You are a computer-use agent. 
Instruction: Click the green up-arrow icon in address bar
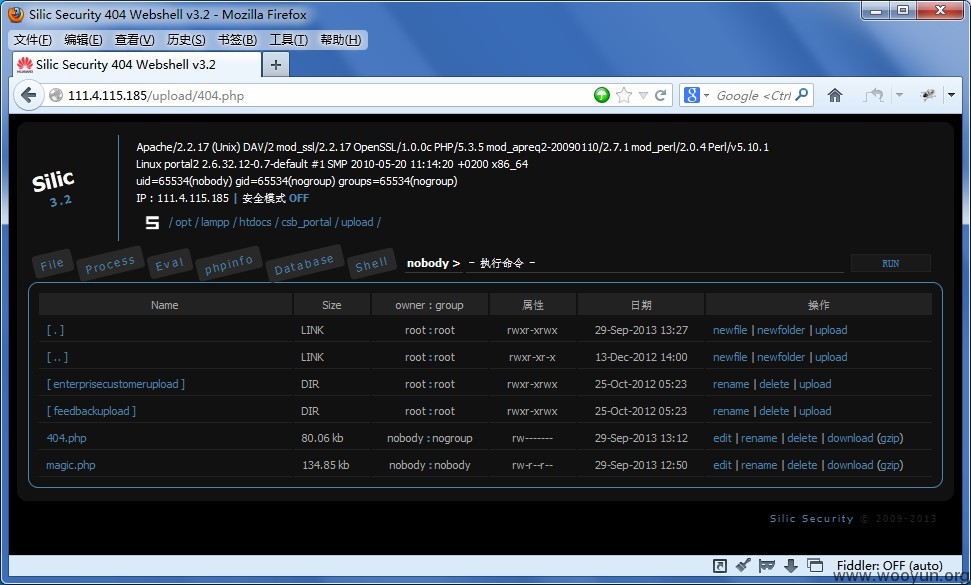click(601, 95)
